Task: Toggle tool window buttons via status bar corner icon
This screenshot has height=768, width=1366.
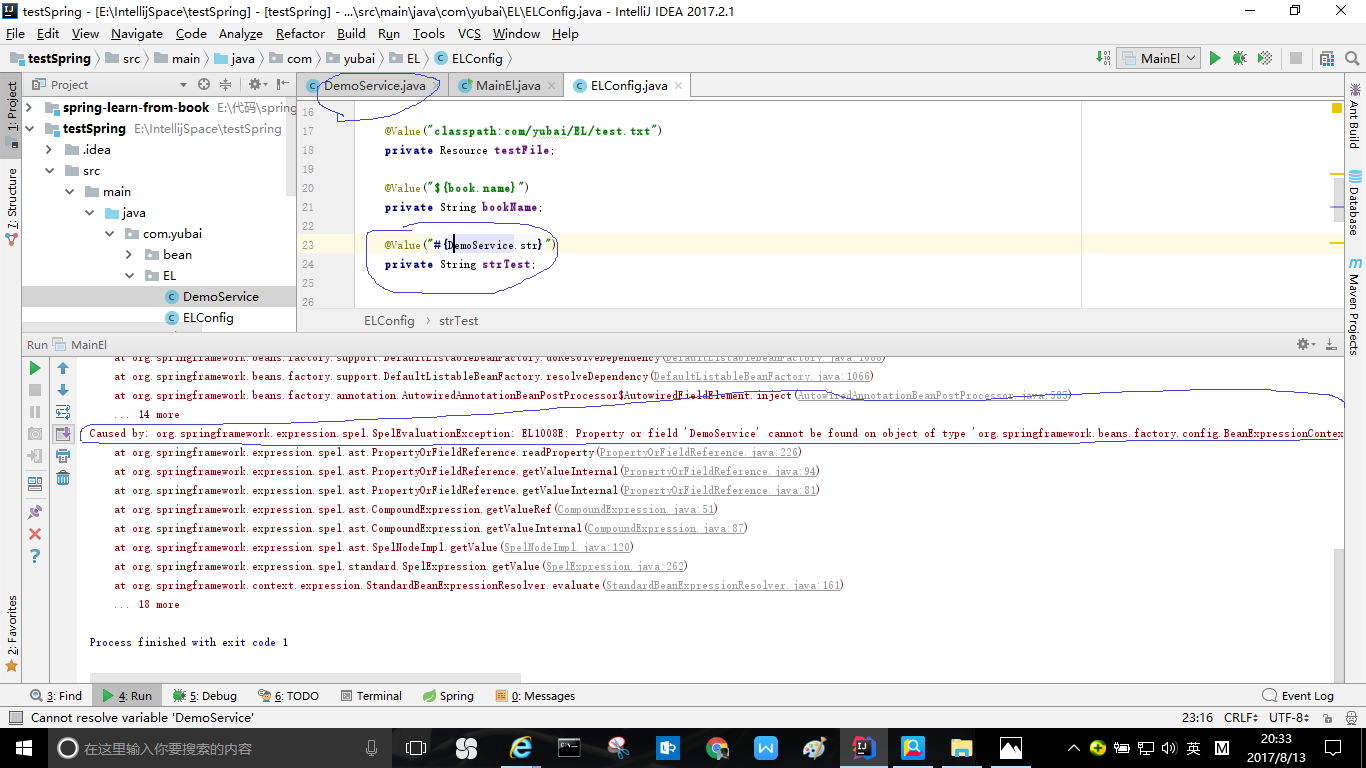Action: (15, 718)
